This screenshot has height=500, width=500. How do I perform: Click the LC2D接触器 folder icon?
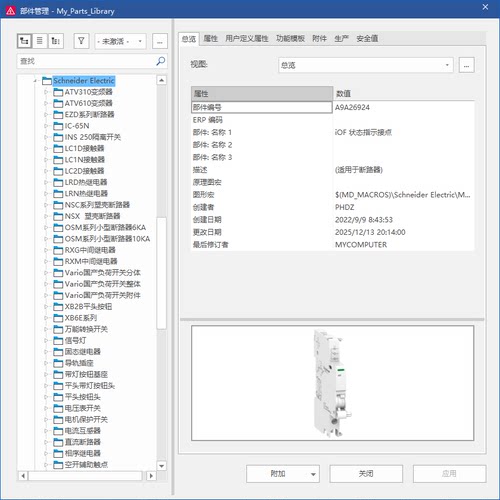click(x=58, y=171)
